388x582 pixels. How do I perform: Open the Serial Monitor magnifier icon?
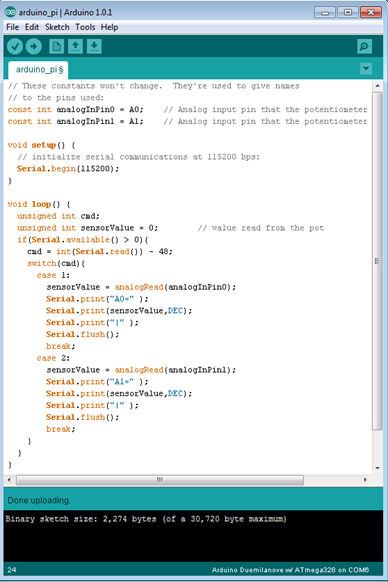364,46
